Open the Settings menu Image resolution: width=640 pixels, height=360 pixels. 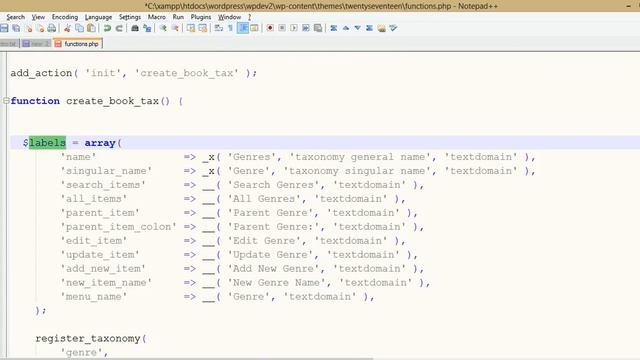130,17
